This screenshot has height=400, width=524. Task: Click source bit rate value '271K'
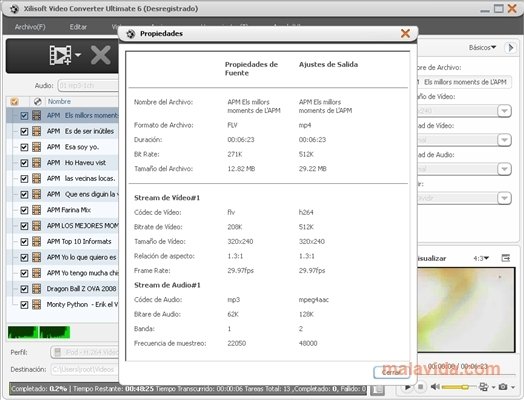235,154
